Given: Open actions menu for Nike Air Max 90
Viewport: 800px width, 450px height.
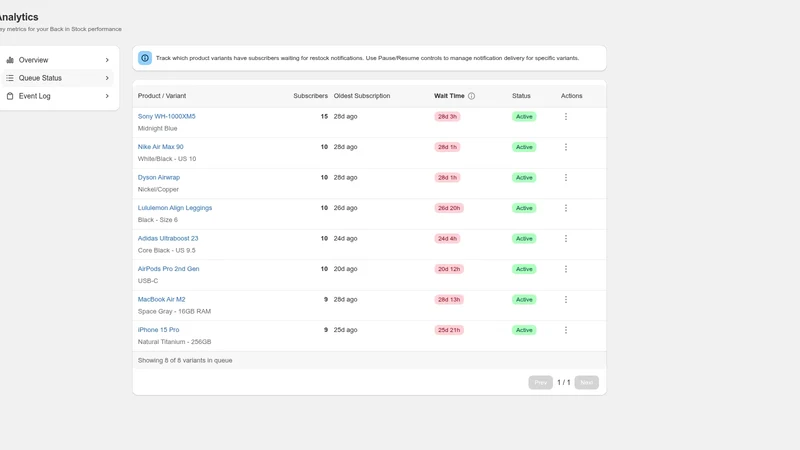Looking at the screenshot, I should pos(566,147).
